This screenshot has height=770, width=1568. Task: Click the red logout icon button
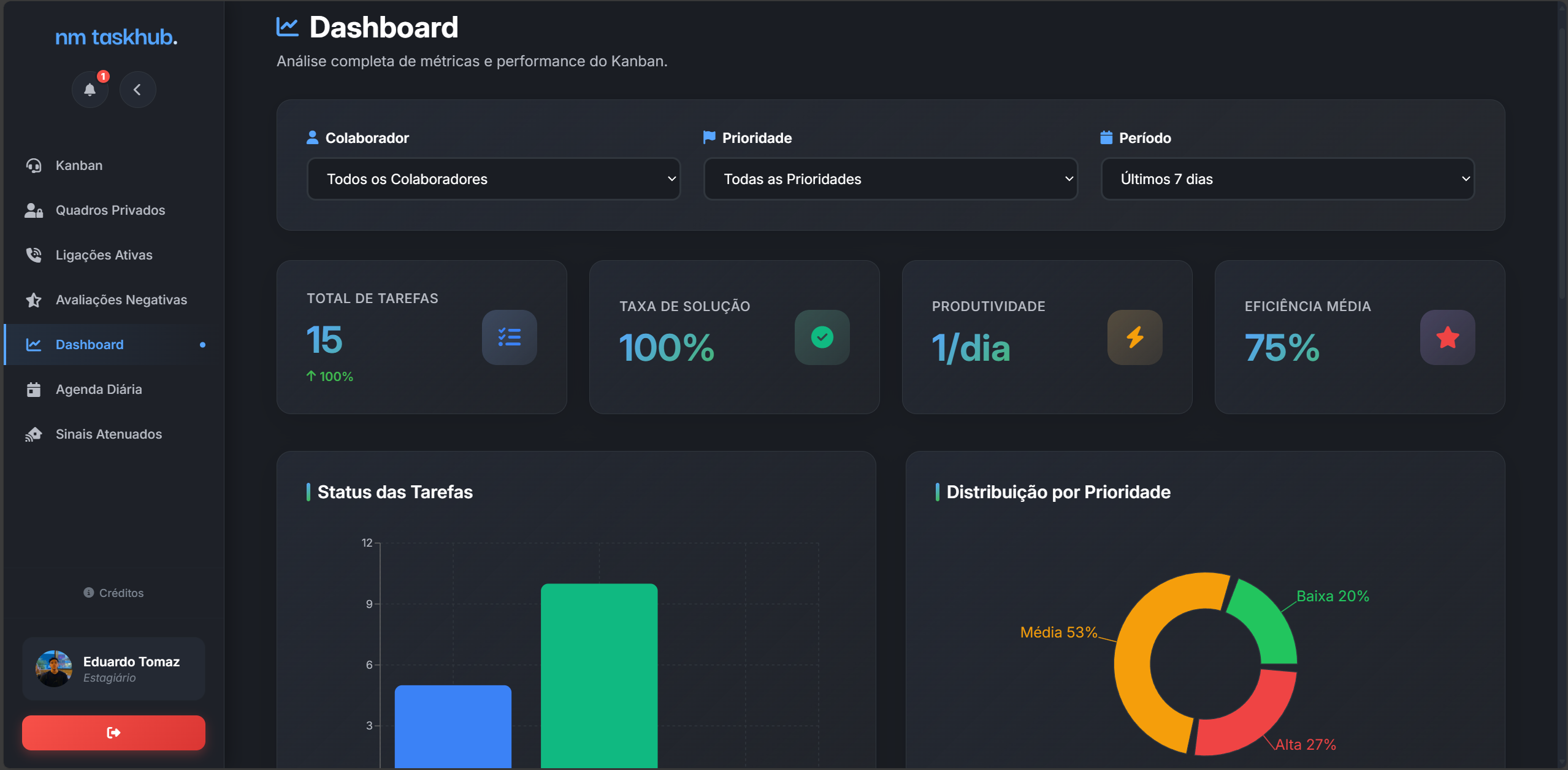click(113, 733)
